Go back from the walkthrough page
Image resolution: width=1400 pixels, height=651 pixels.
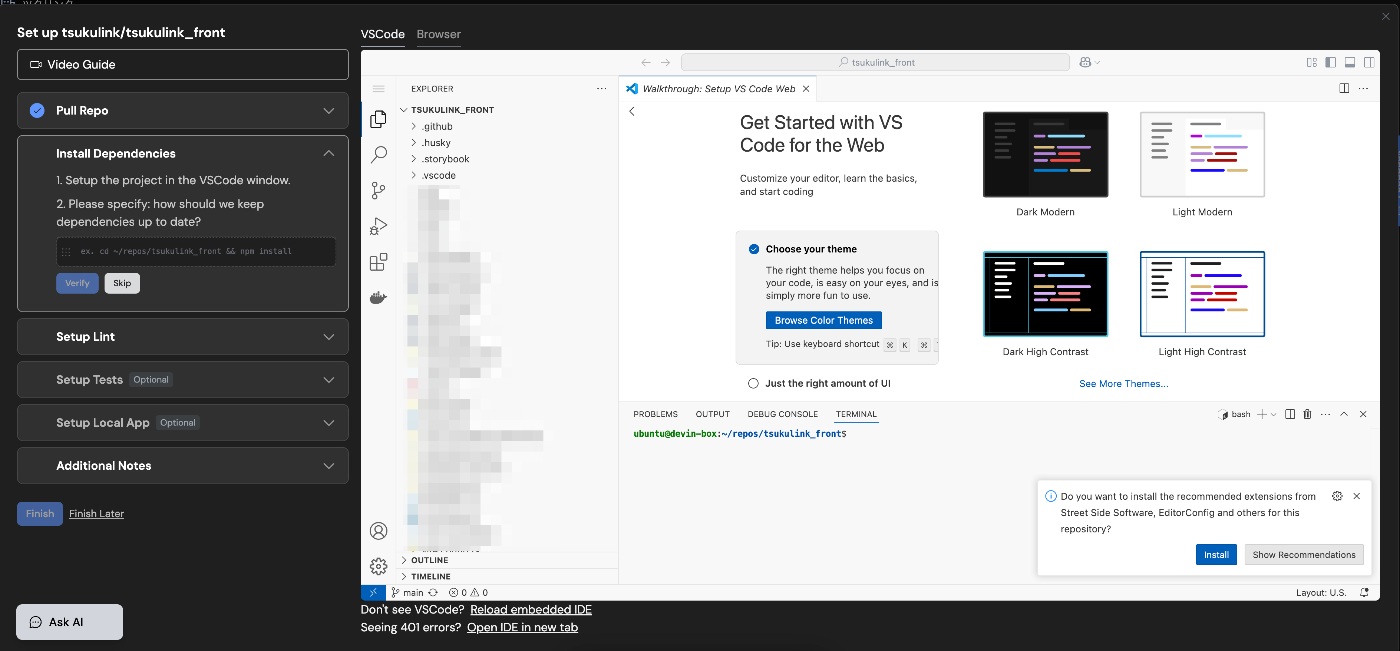(x=632, y=111)
